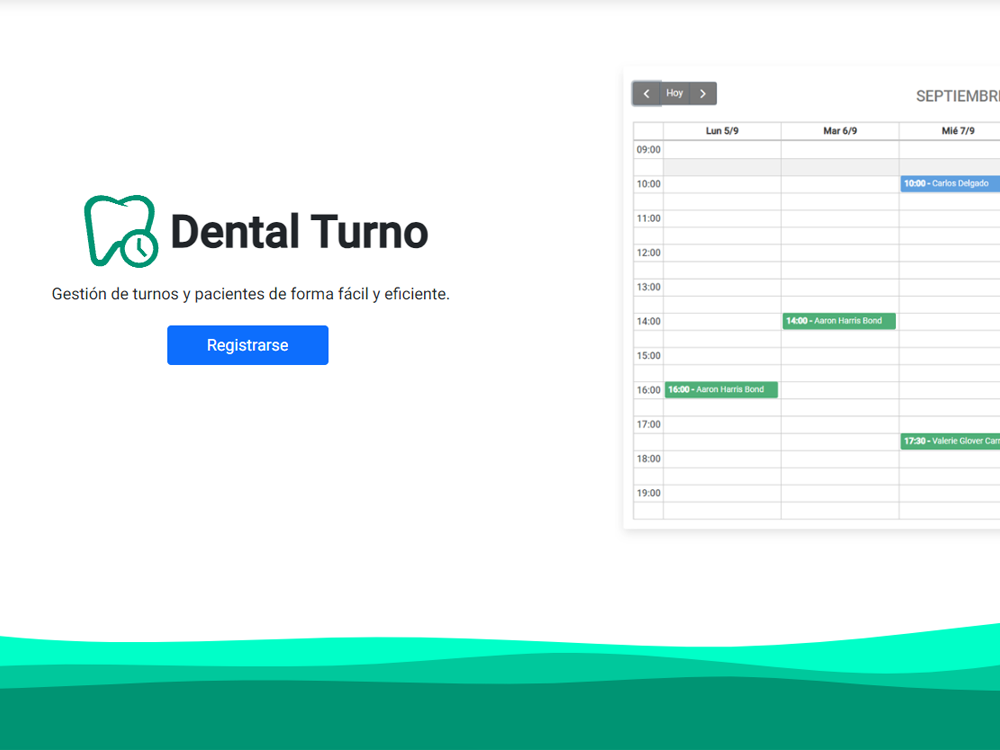Go to next week in calendar
This screenshot has width=1000, height=750.
point(703,94)
